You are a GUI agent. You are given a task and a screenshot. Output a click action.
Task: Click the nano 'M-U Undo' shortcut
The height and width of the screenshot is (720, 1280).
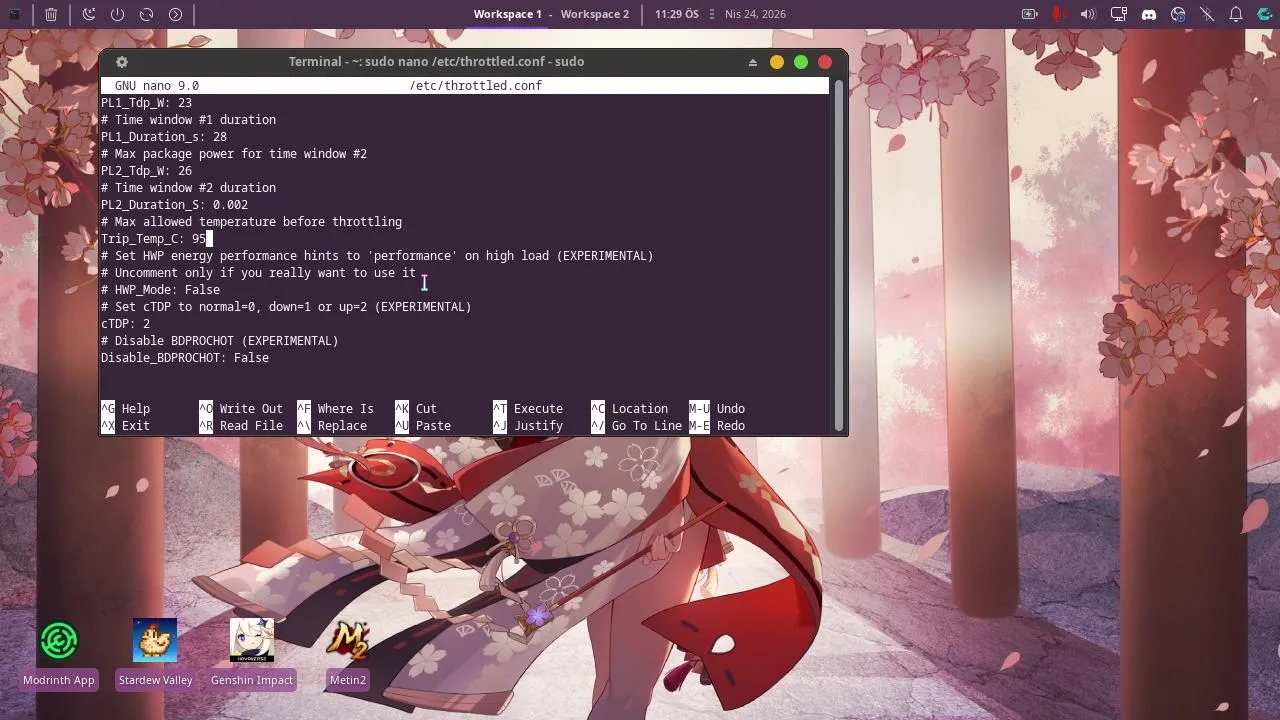point(717,409)
